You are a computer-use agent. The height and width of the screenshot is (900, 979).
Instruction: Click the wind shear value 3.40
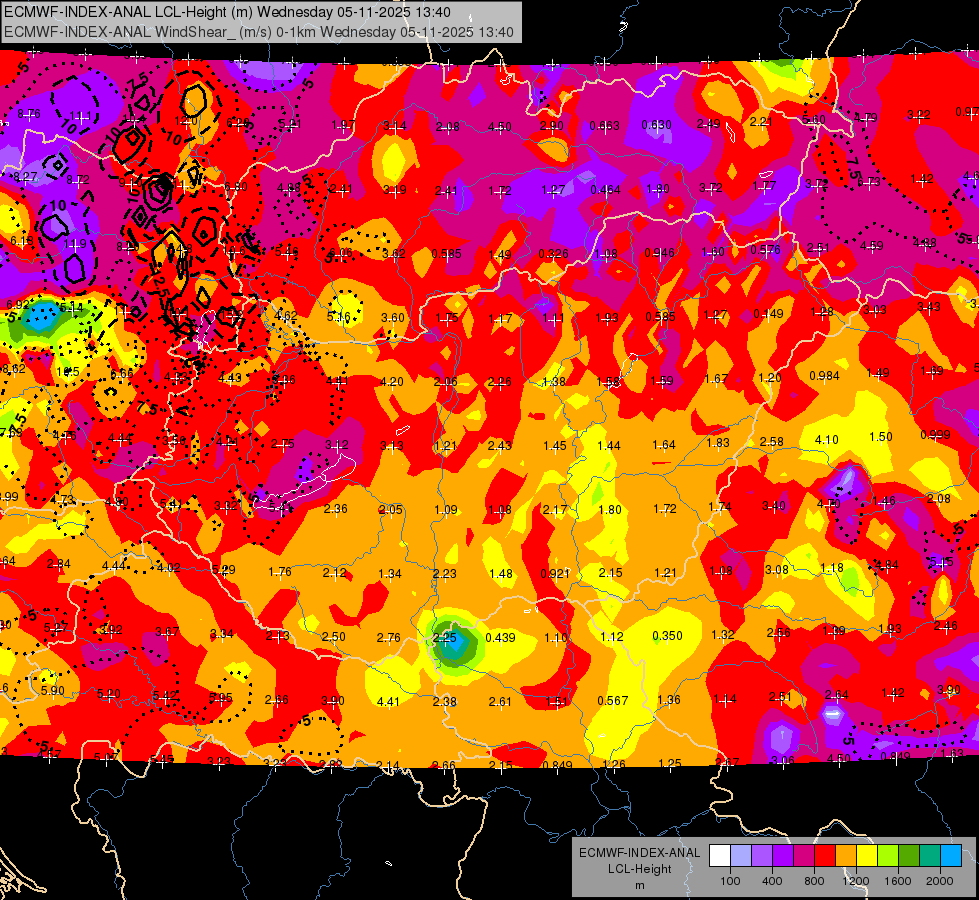[774, 506]
